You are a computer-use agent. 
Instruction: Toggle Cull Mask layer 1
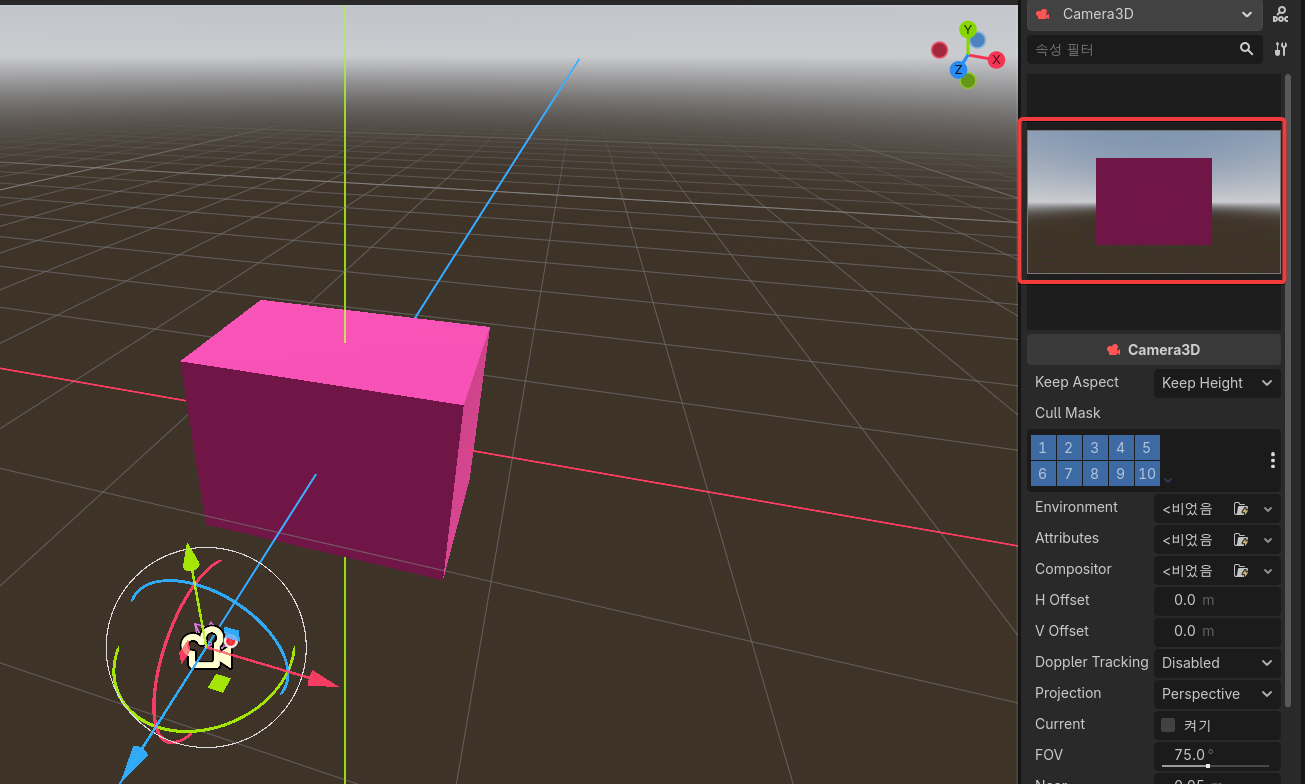click(1042, 448)
